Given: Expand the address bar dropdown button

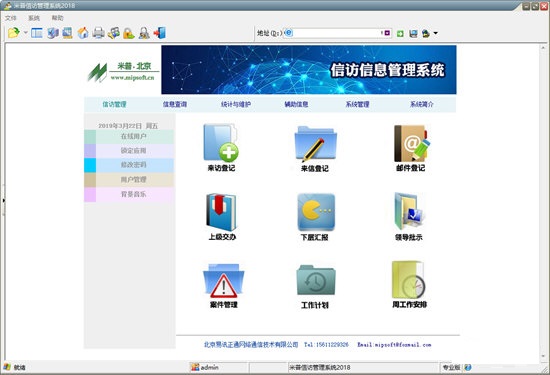Looking at the screenshot, I should [x=386, y=33].
